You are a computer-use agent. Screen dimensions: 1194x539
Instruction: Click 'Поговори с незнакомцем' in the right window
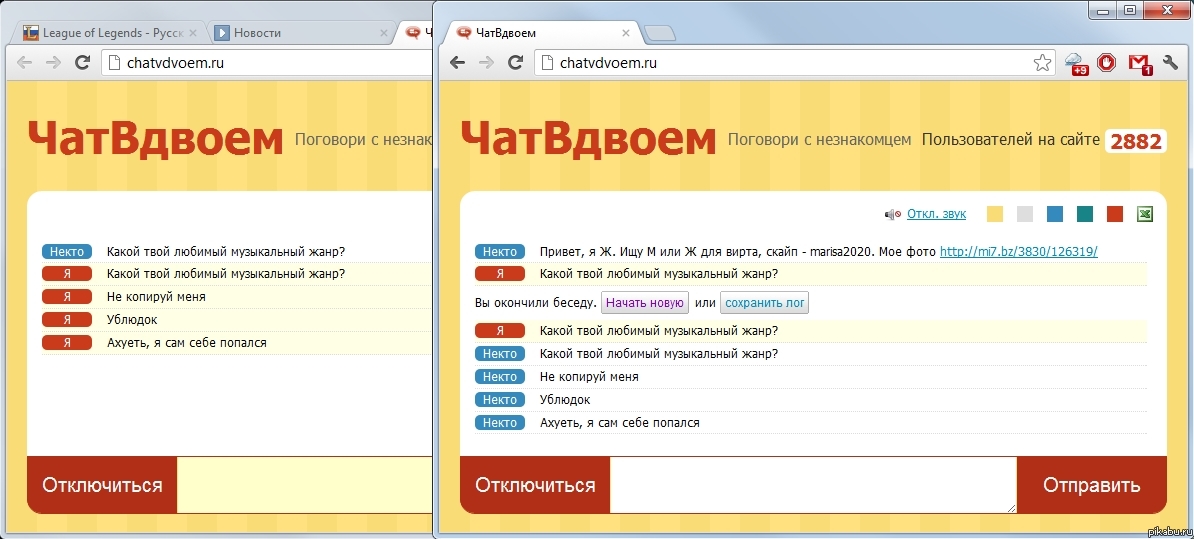pyautogui.click(x=819, y=140)
